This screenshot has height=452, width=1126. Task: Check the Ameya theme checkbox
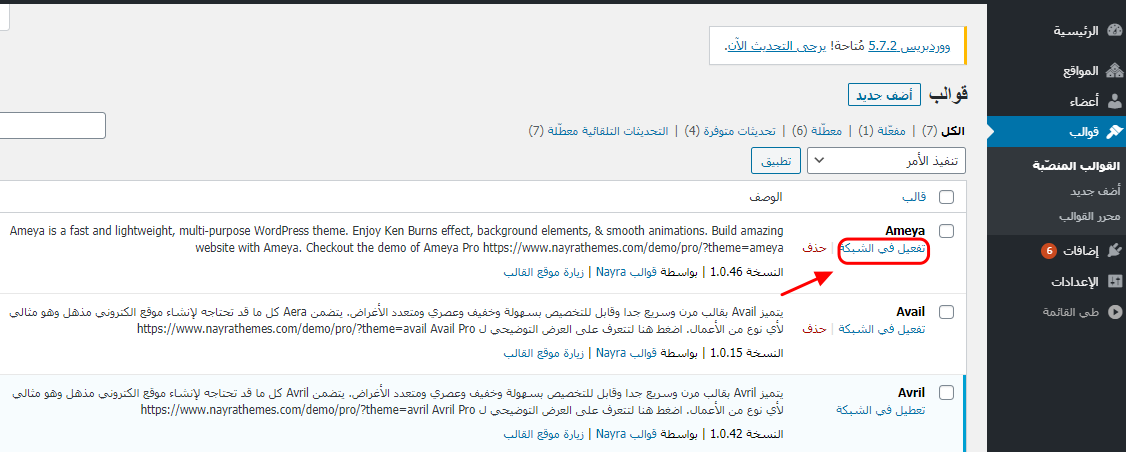point(946,231)
